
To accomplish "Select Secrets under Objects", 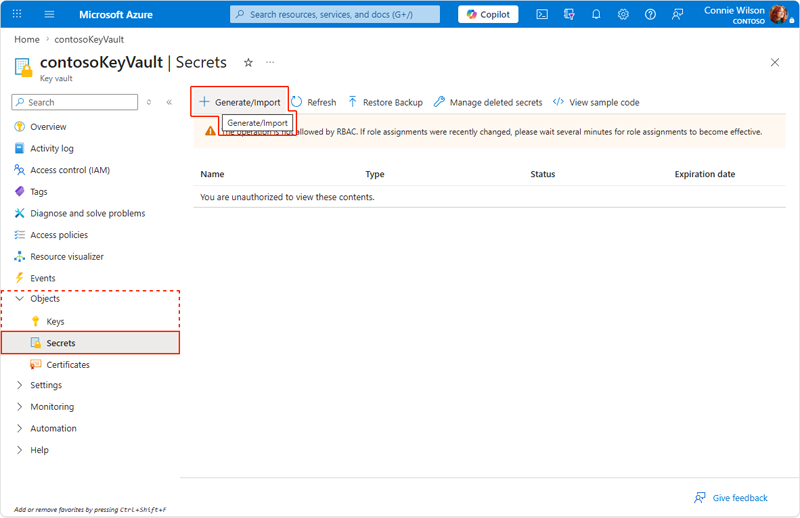I will pyautogui.click(x=90, y=343).
